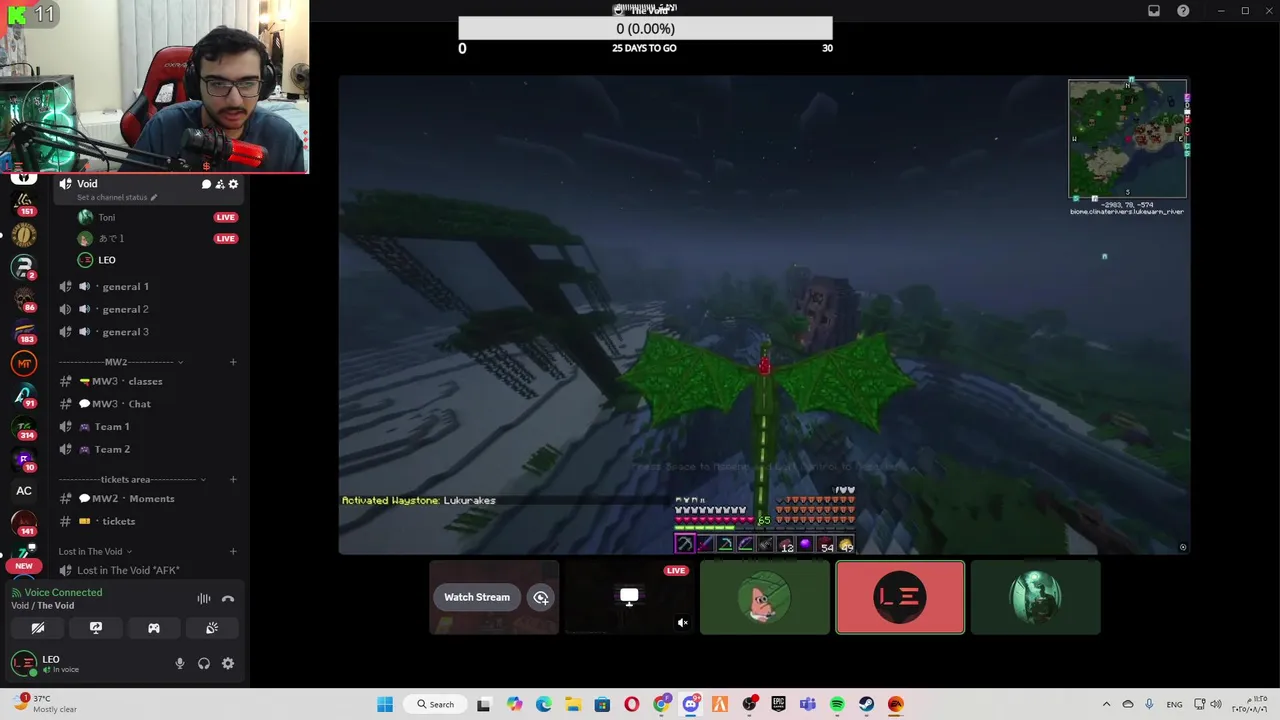Toggle headphone deafen in user panel

click(204, 663)
